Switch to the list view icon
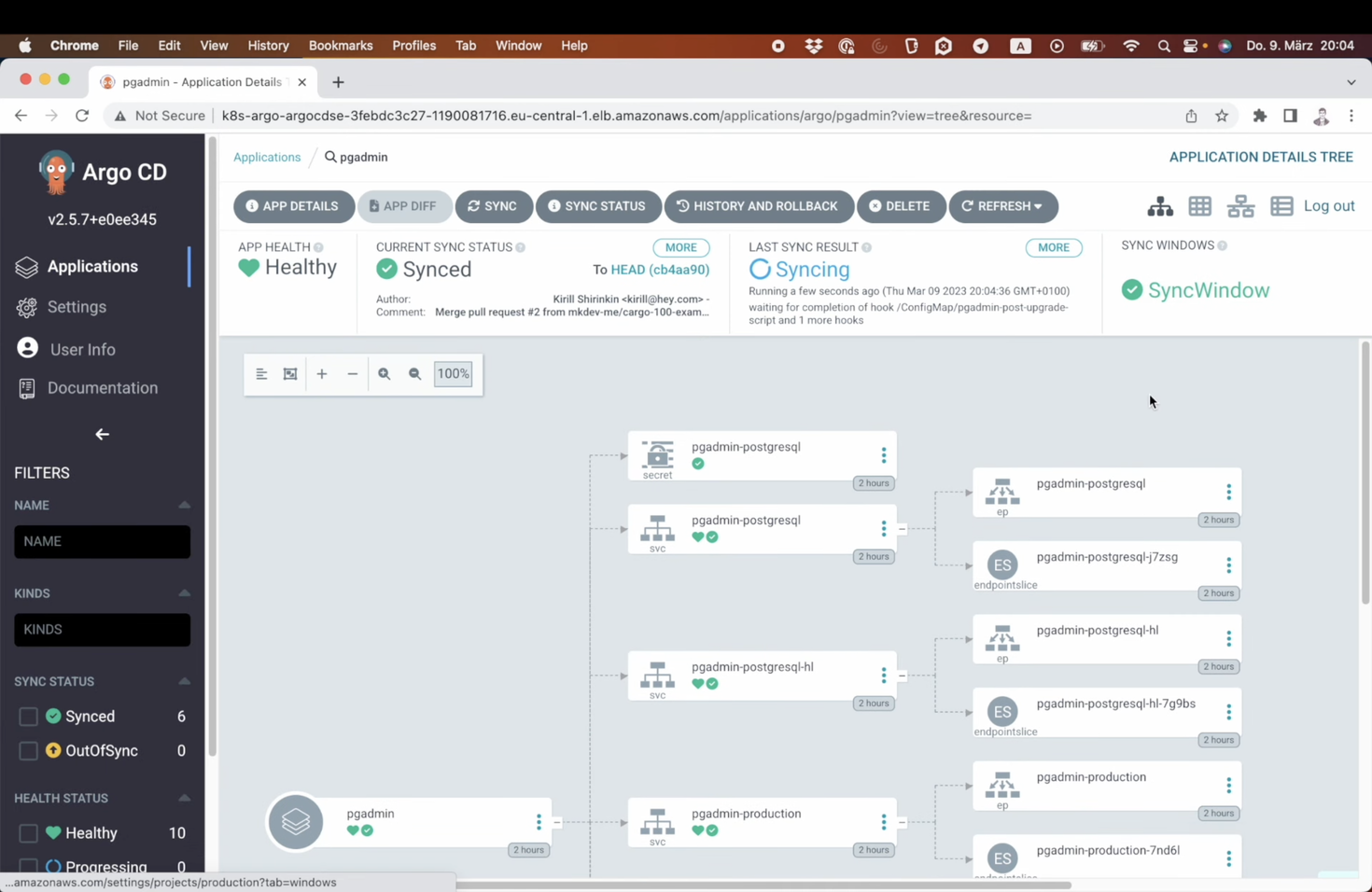1372x892 pixels. [1281, 206]
